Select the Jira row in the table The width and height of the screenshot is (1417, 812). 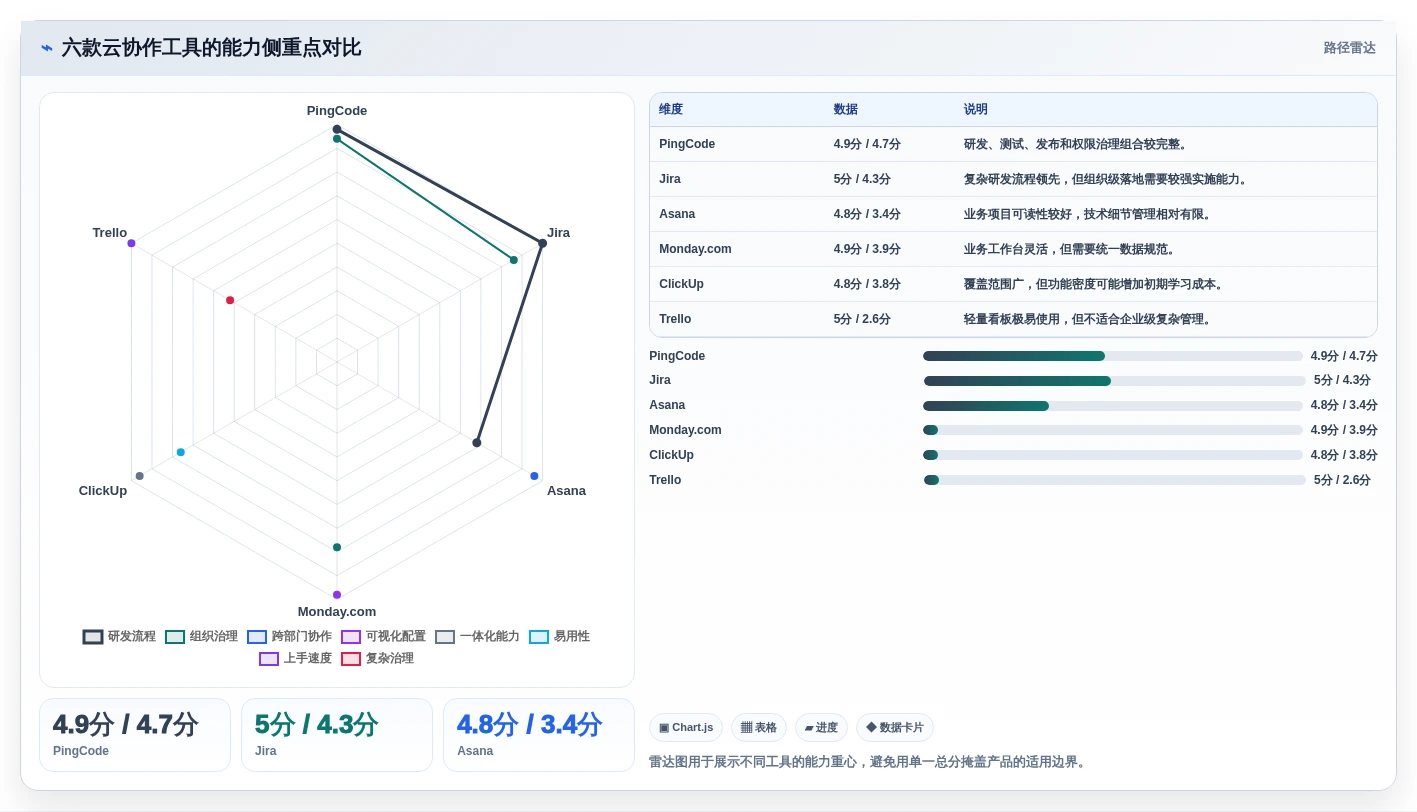1013,179
